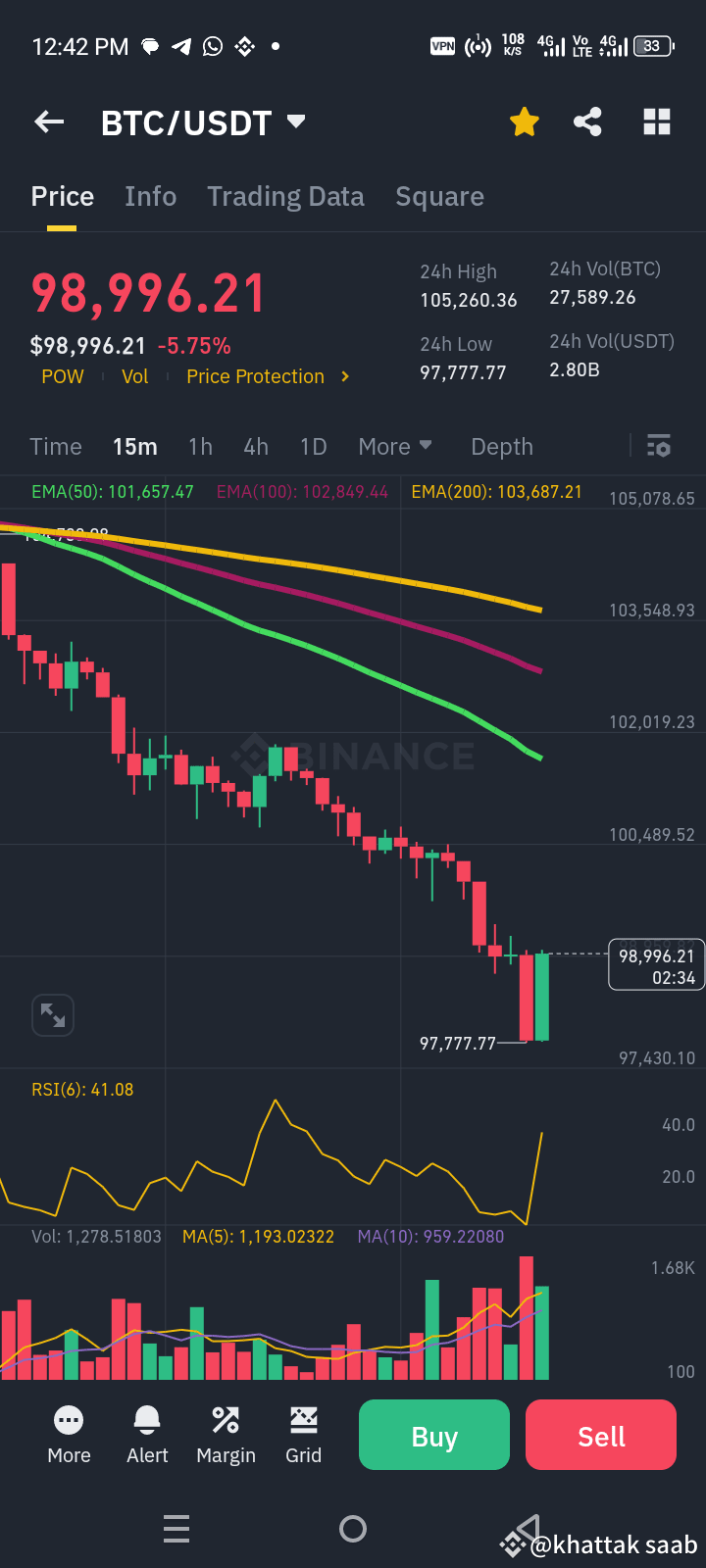The image size is (706, 1568).
Task: Tap the EMA(200) indicator label
Action: (497, 492)
